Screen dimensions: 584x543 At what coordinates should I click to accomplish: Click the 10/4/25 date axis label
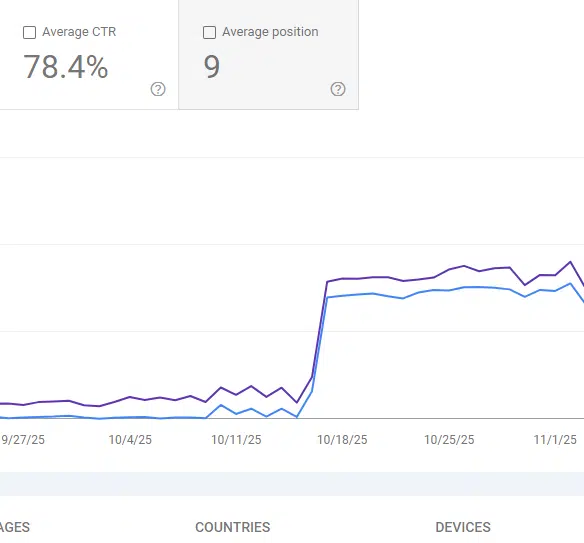(x=130, y=440)
